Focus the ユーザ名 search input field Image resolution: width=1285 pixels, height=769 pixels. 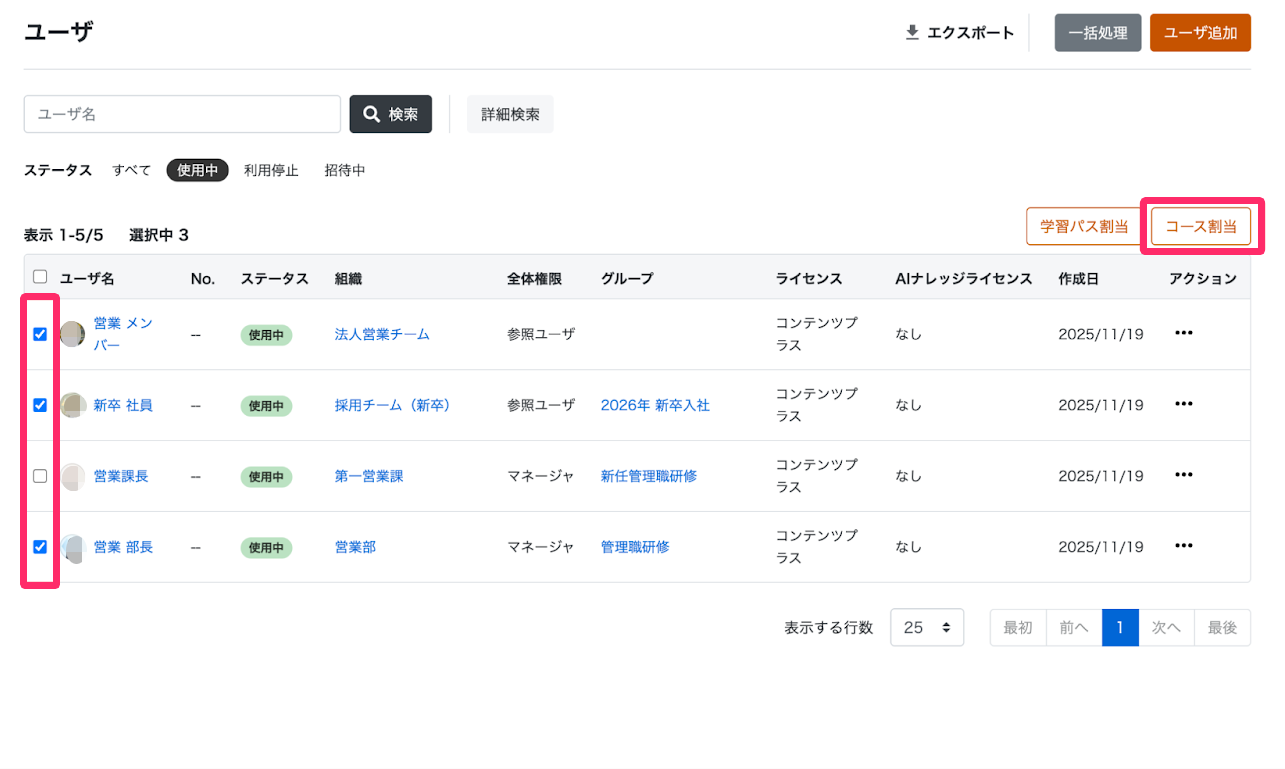click(182, 114)
